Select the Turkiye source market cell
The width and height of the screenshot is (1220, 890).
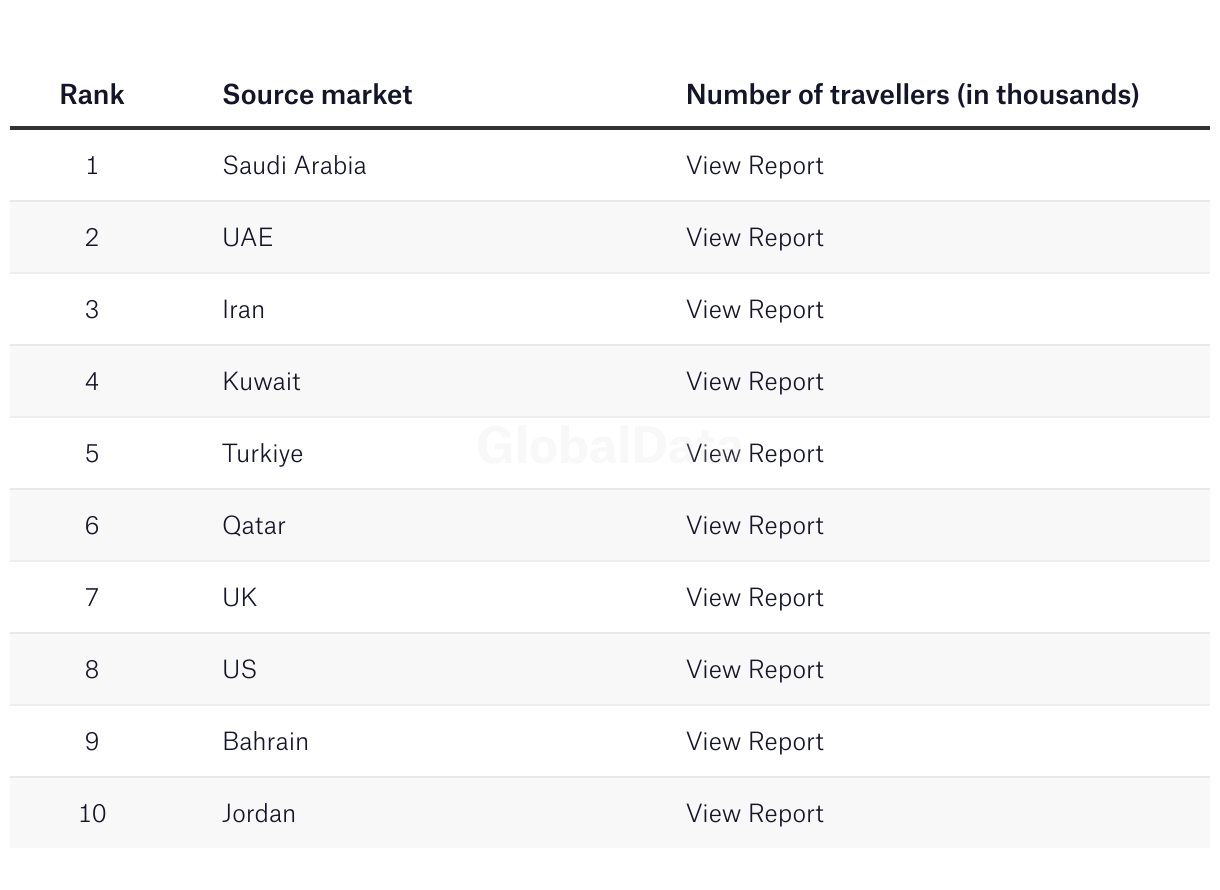tap(262, 454)
